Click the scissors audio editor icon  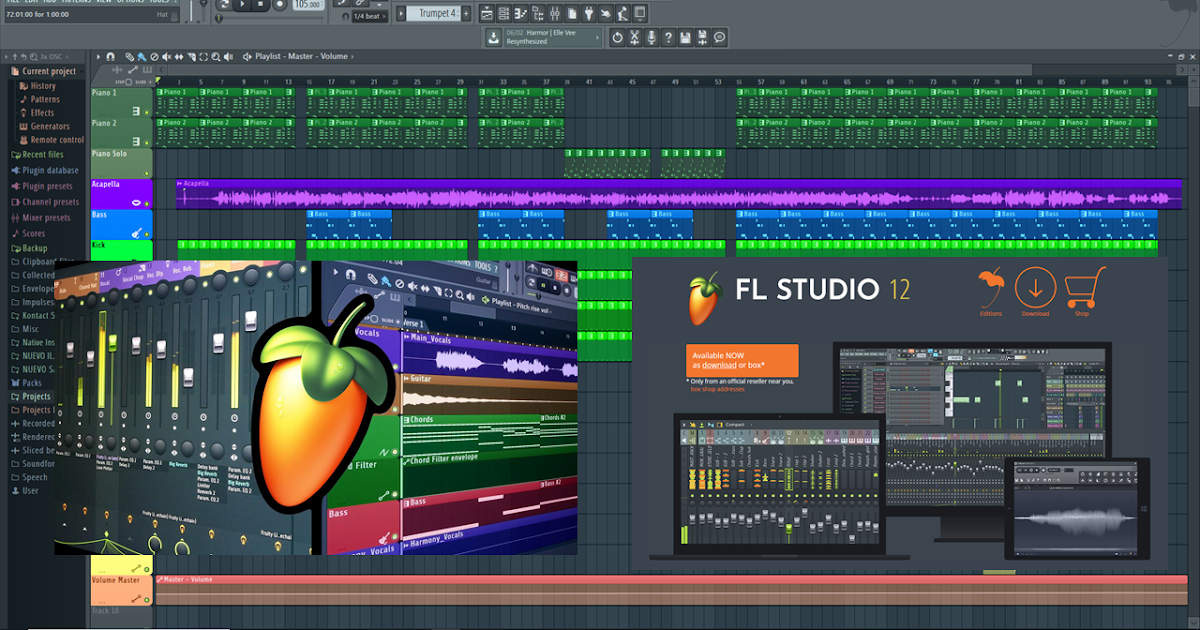[634, 37]
